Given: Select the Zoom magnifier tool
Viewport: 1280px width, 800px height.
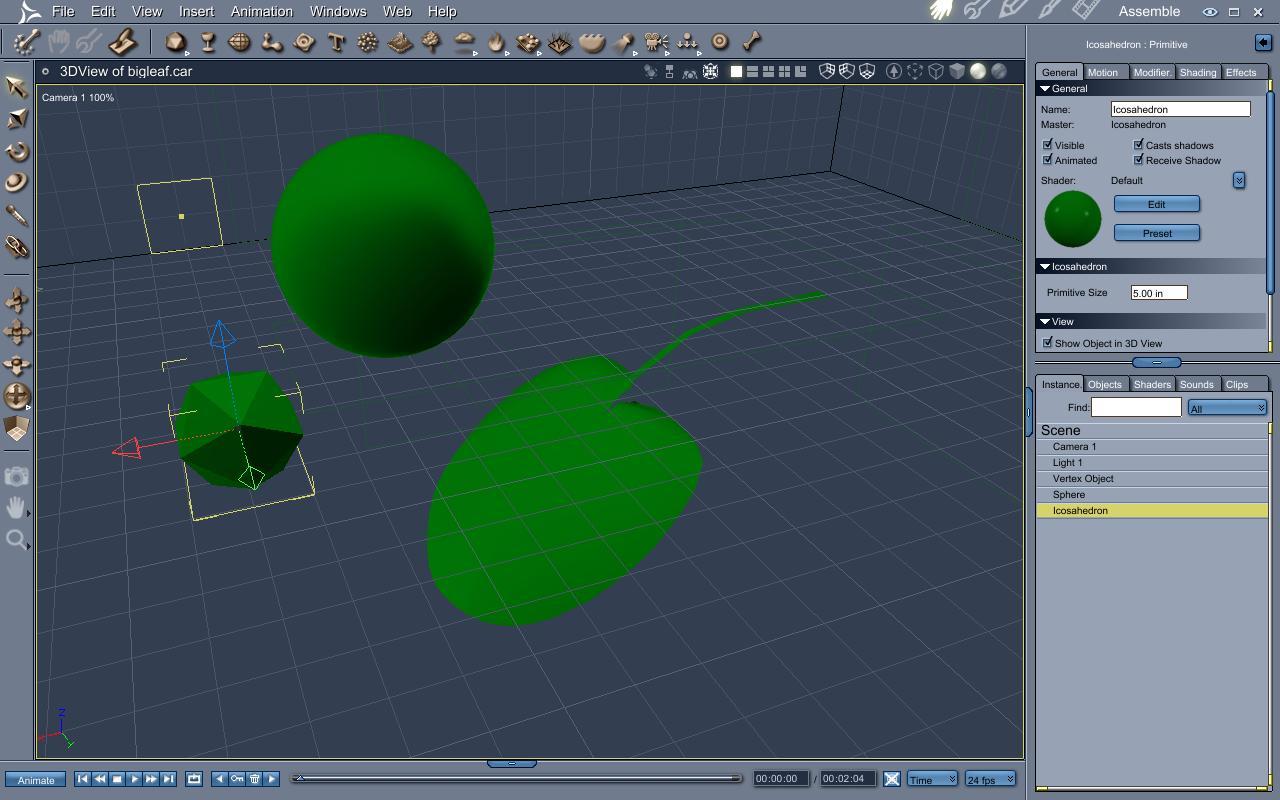Looking at the screenshot, I should (x=16, y=540).
